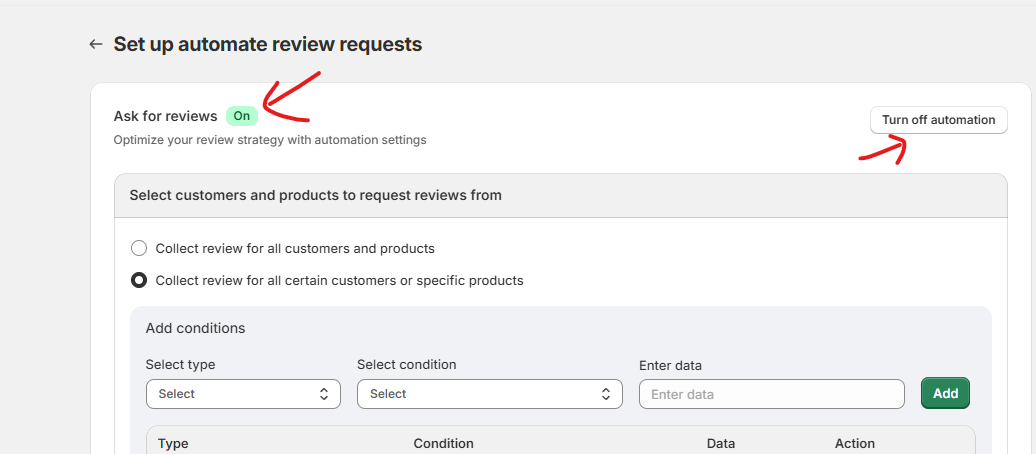1036x454 pixels.
Task: Click the green Add button
Action: [x=945, y=393]
